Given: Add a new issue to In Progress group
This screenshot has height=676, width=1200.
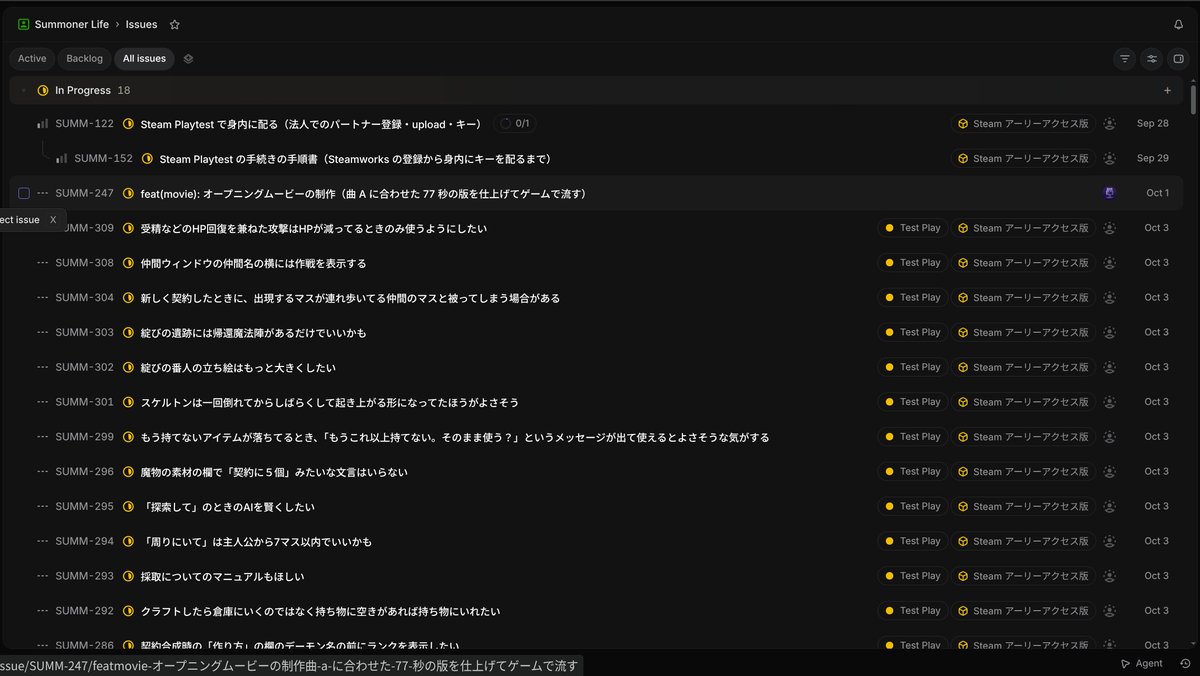Looking at the screenshot, I should point(1167,90).
